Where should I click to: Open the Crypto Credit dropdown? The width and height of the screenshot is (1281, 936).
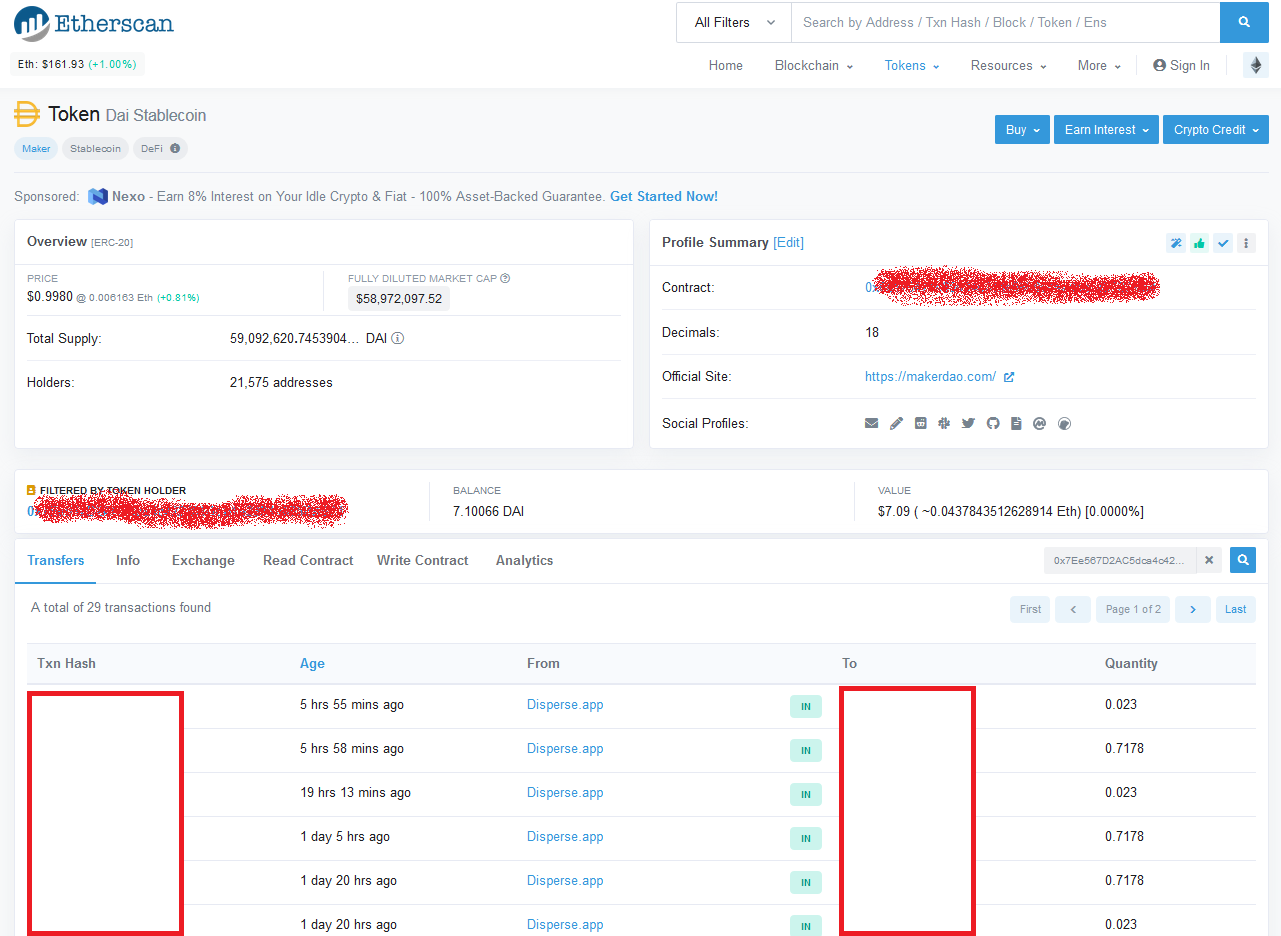(1216, 130)
